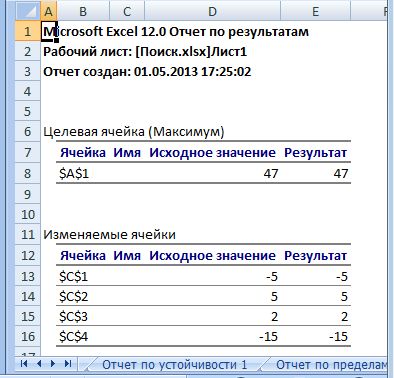Click result value 2 in $C$3 row

tap(344, 317)
